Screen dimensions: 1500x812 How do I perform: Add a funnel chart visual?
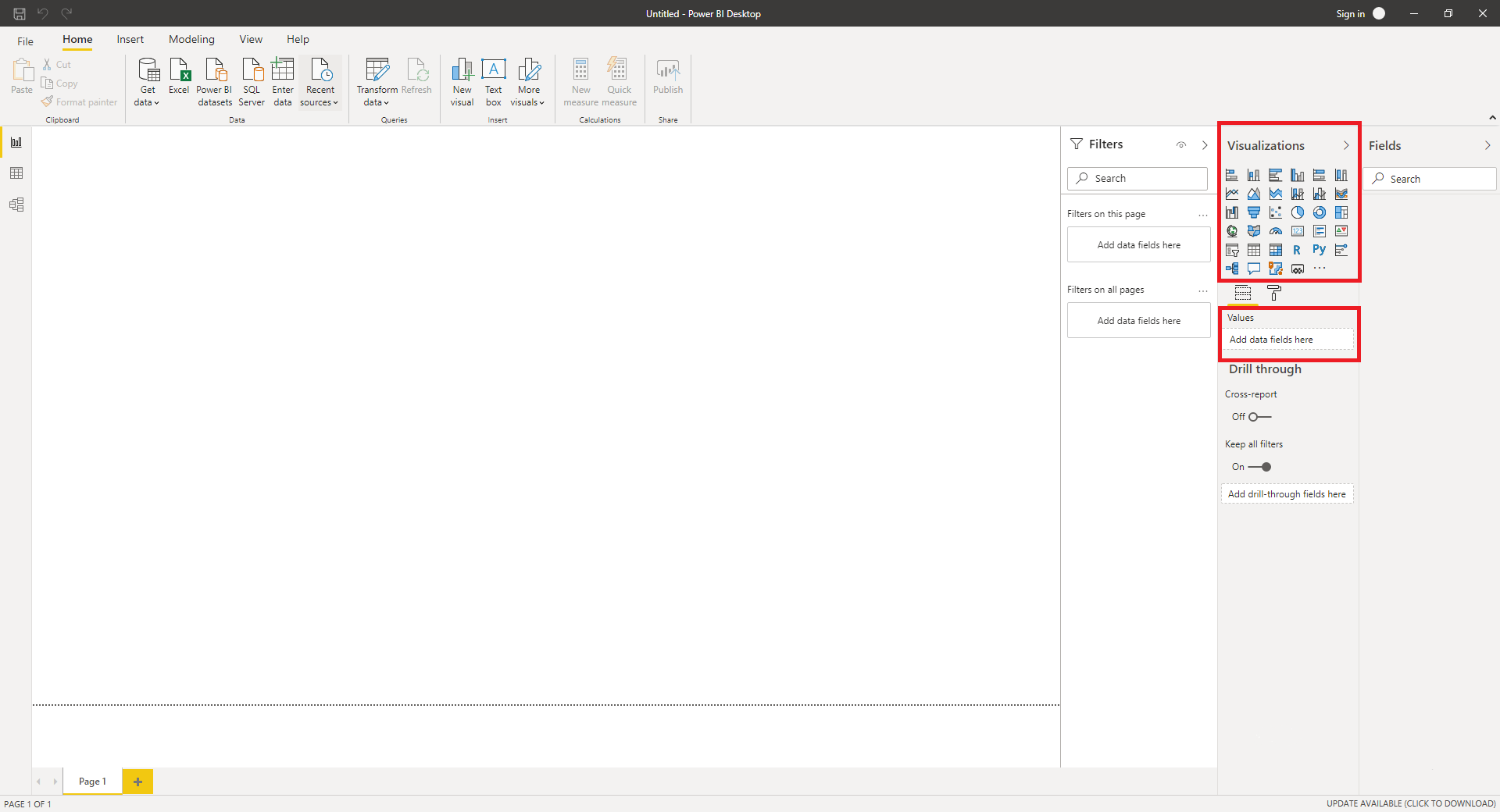(1253, 212)
